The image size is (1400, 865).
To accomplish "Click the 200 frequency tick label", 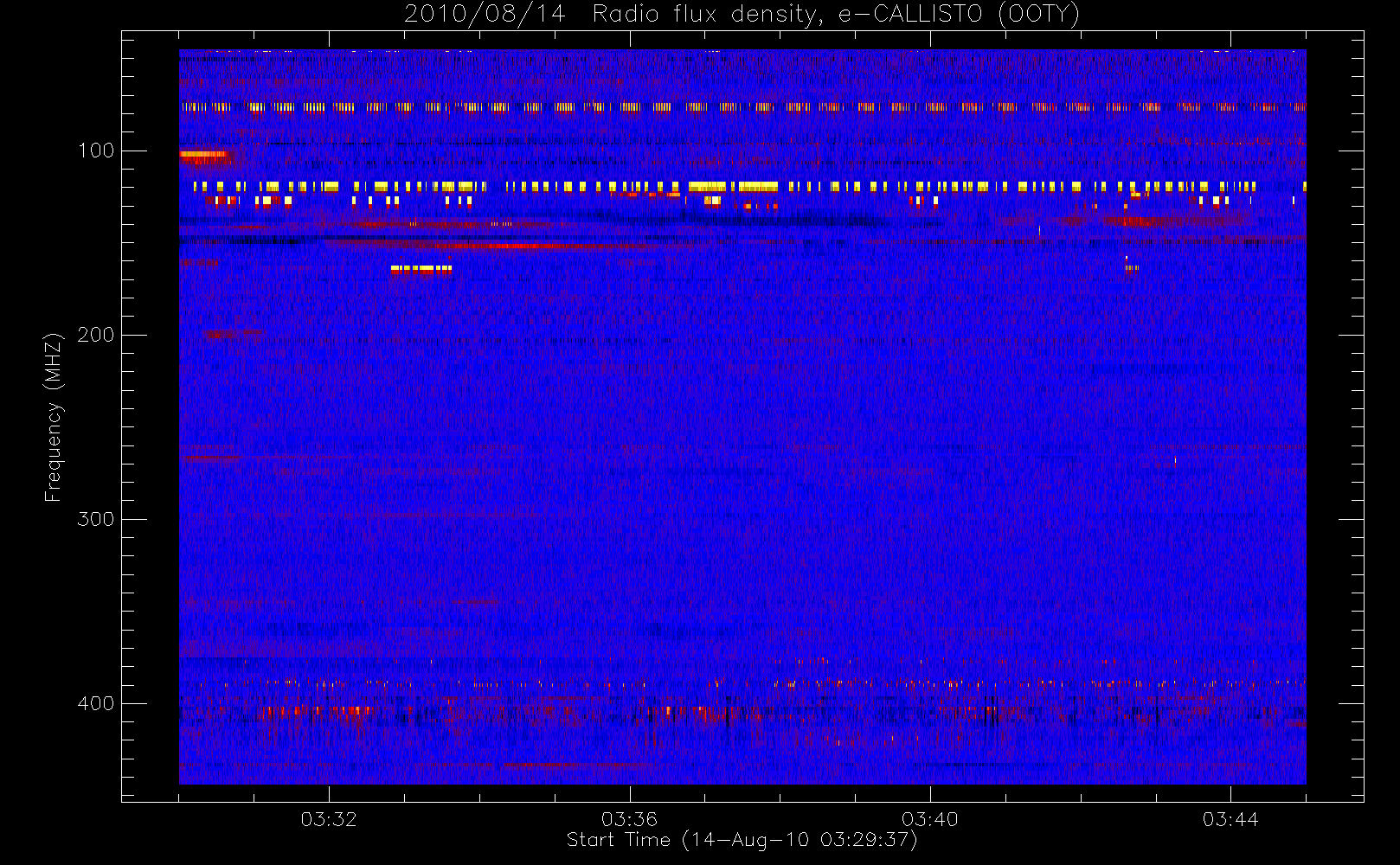I will (95, 335).
